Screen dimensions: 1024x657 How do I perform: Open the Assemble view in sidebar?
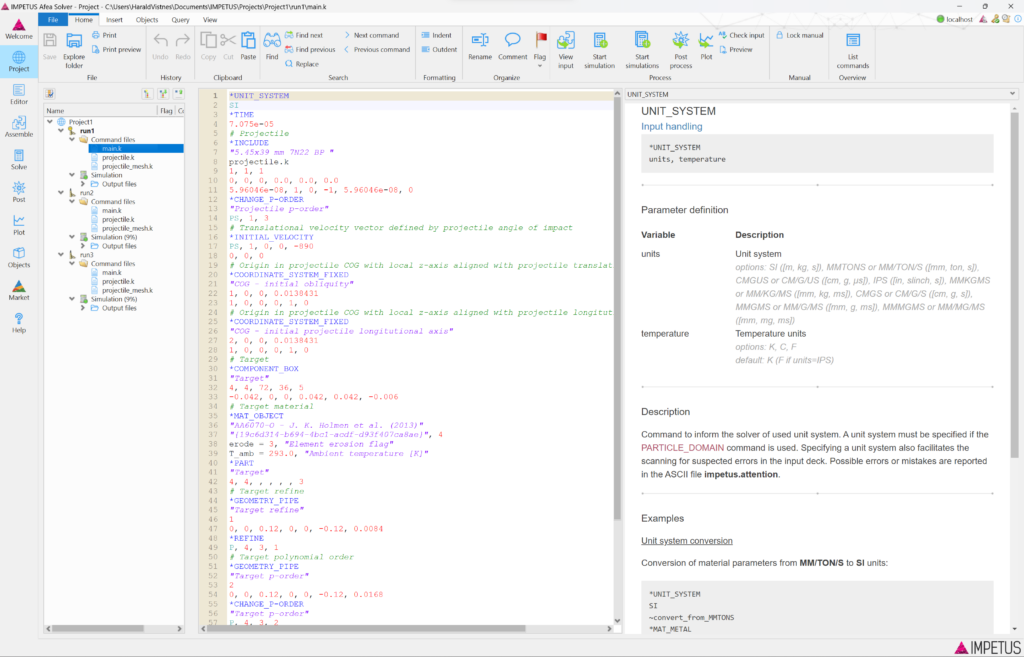click(18, 127)
